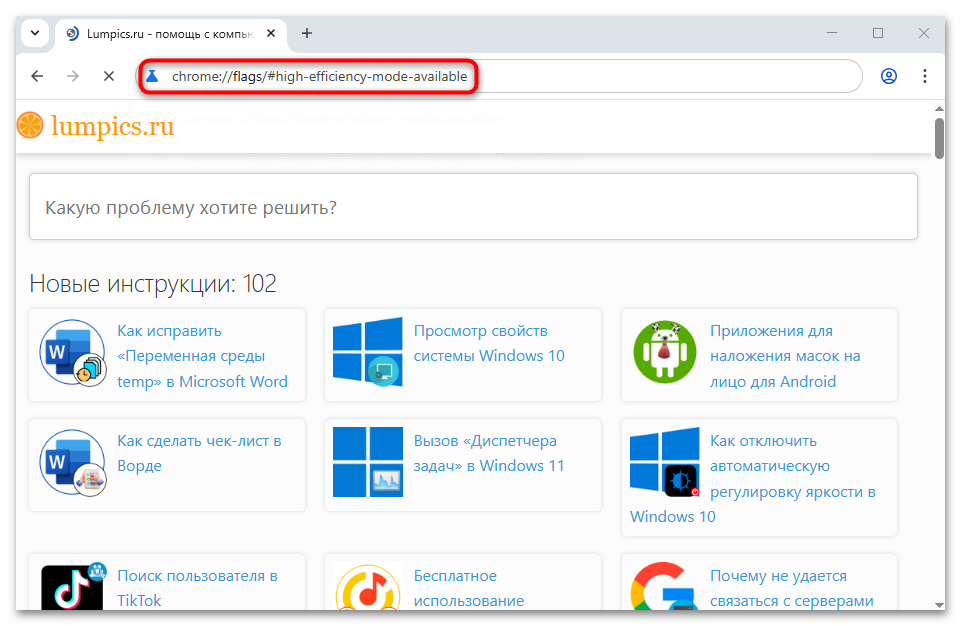Open 'Почему не удается связаться с серверами'

pyautogui.click(x=792, y=588)
